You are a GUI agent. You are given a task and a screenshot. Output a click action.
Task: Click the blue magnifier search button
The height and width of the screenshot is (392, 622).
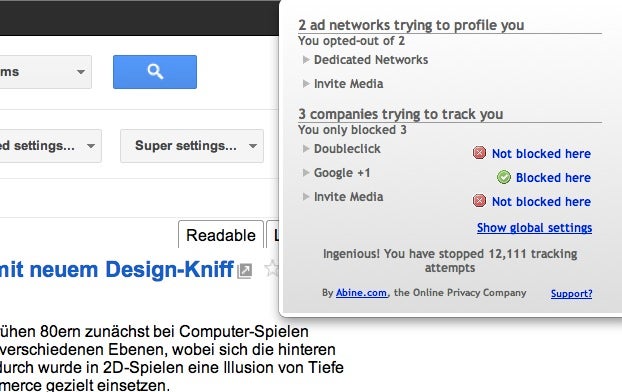pyautogui.click(x=155, y=72)
